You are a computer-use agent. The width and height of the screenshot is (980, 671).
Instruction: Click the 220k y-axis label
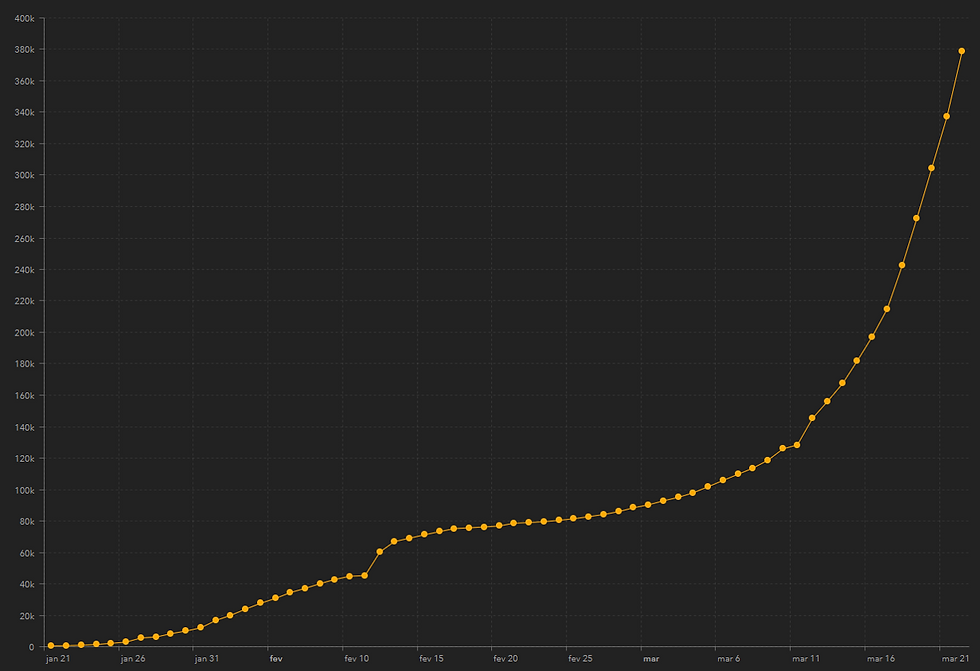pos(24,301)
